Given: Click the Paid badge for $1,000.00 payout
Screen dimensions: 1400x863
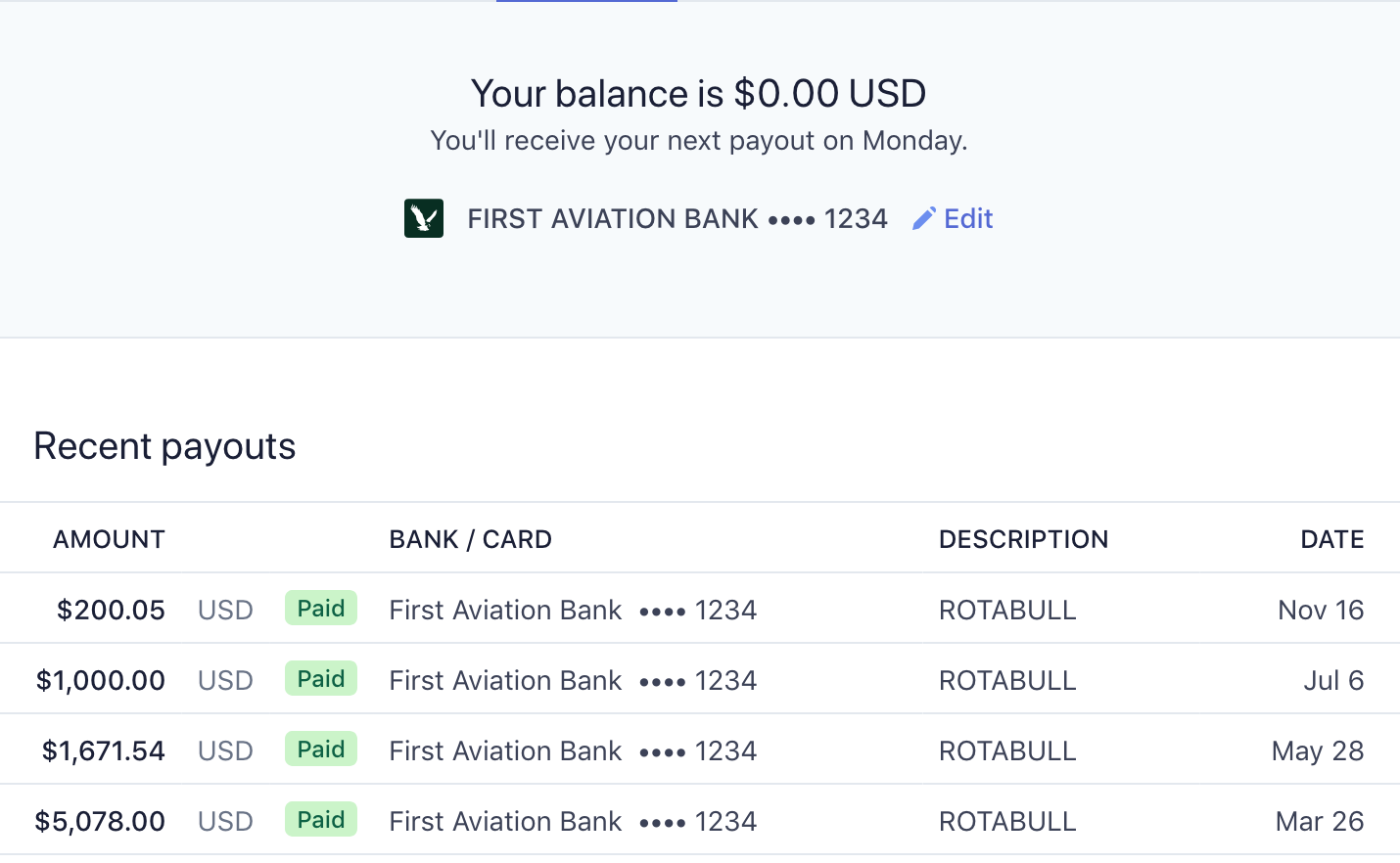Looking at the screenshot, I should [321, 679].
